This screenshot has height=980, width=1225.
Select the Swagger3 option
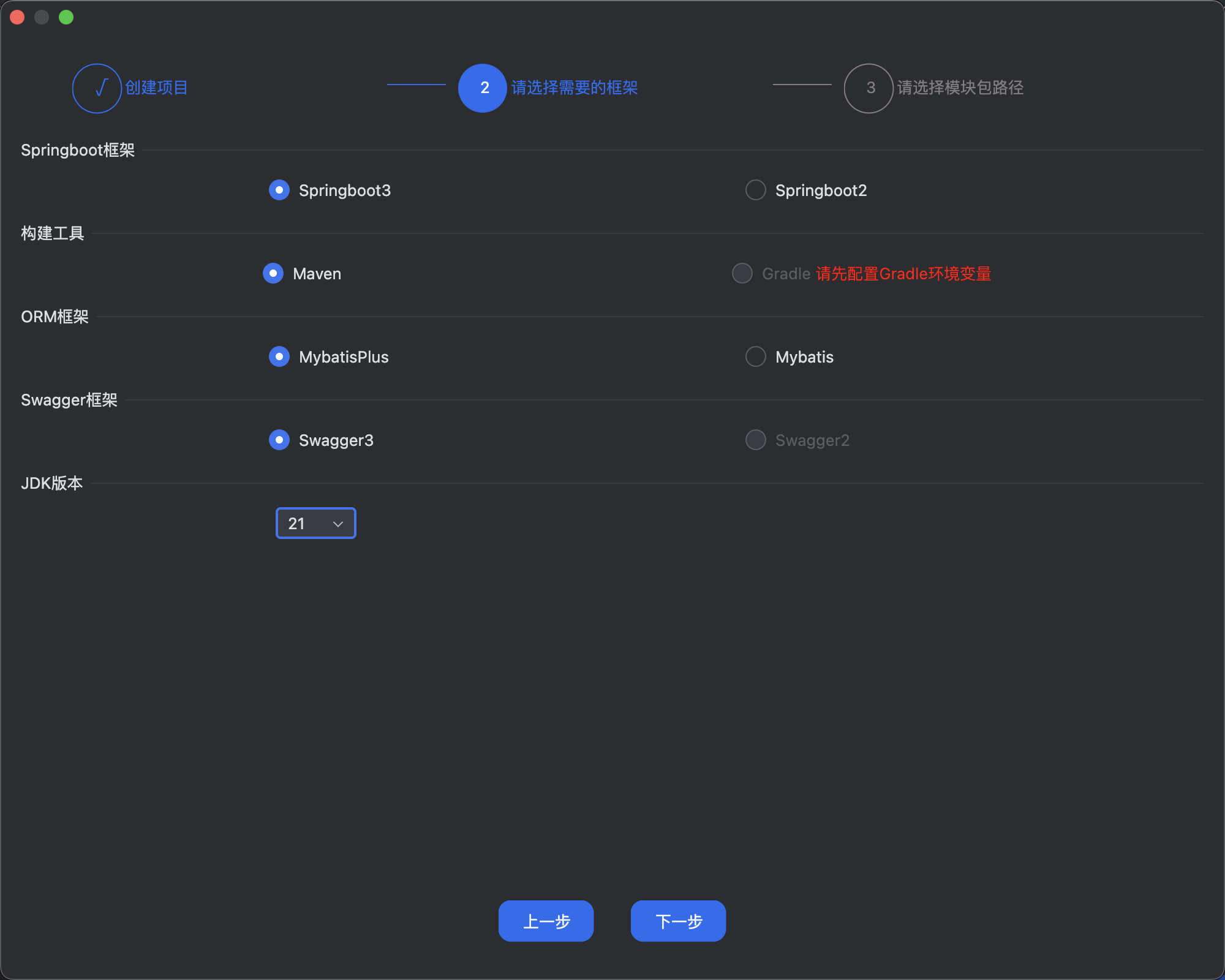[x=279, y=440]
